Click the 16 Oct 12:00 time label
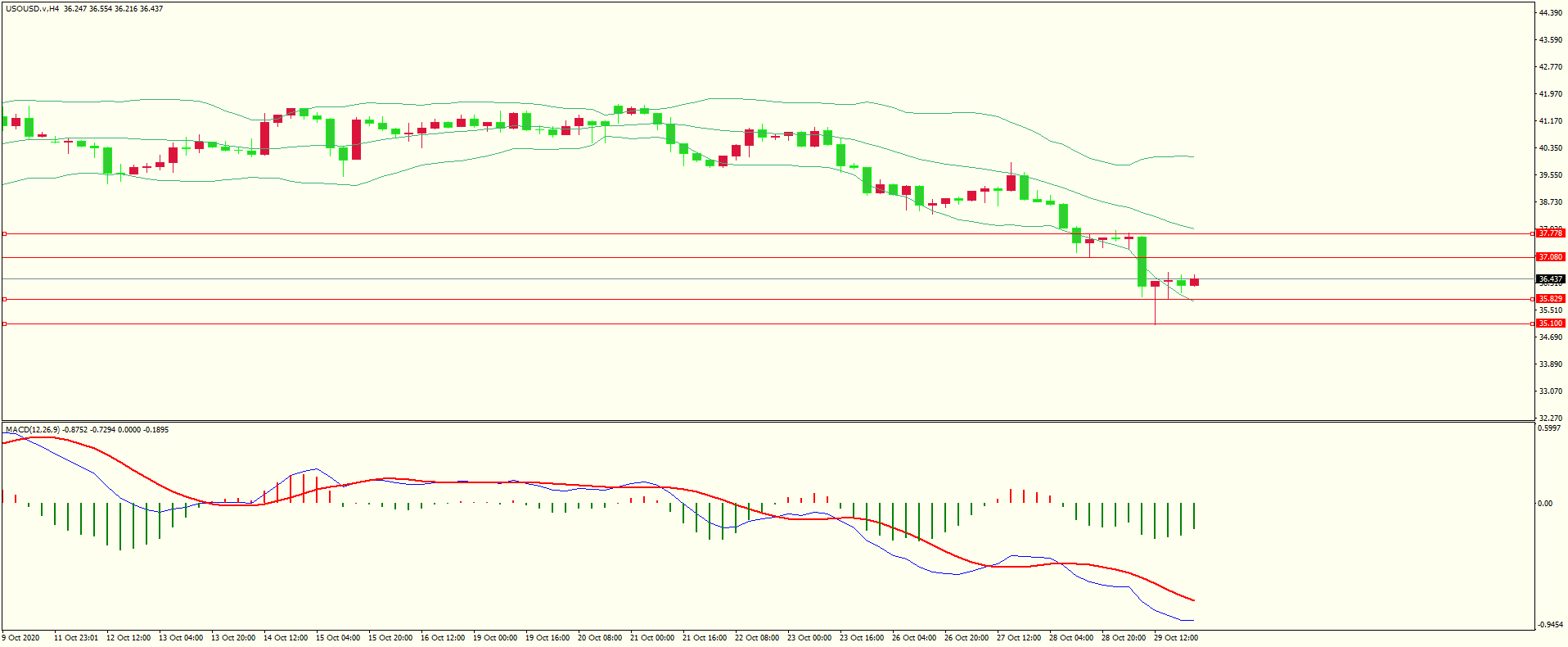Screen dimensions: 1568x647 443,638
